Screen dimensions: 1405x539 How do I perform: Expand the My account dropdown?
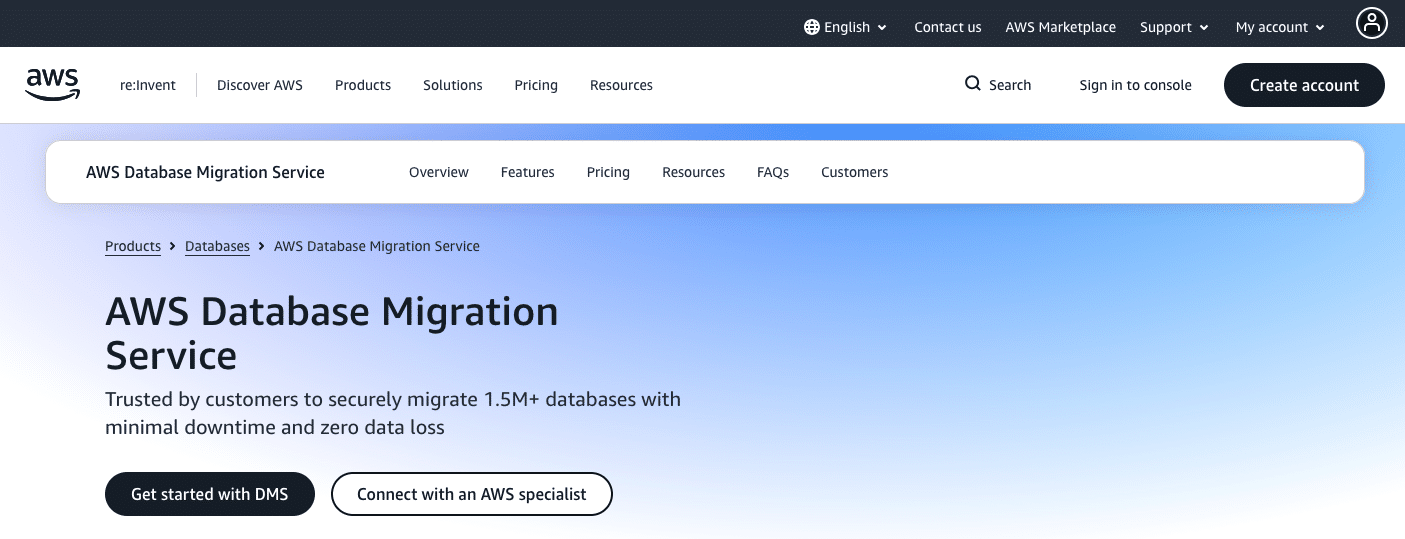(1281, 27)
